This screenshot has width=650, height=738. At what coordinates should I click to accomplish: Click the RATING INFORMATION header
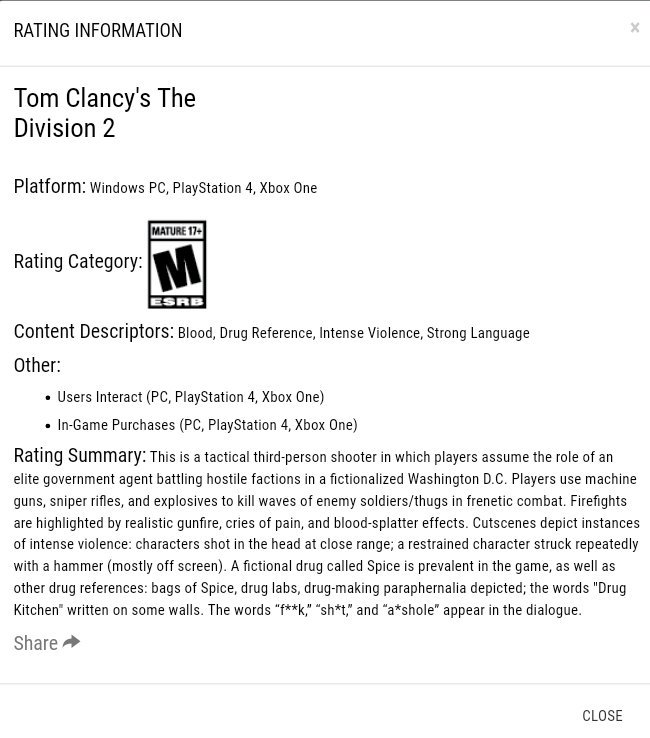[x=98, y=31]
